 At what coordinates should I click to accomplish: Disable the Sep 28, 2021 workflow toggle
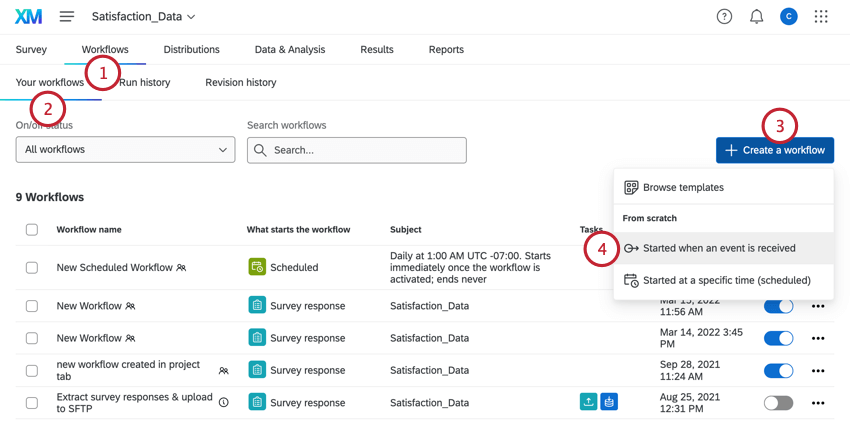pyautogui.click(x=778, y=370)
